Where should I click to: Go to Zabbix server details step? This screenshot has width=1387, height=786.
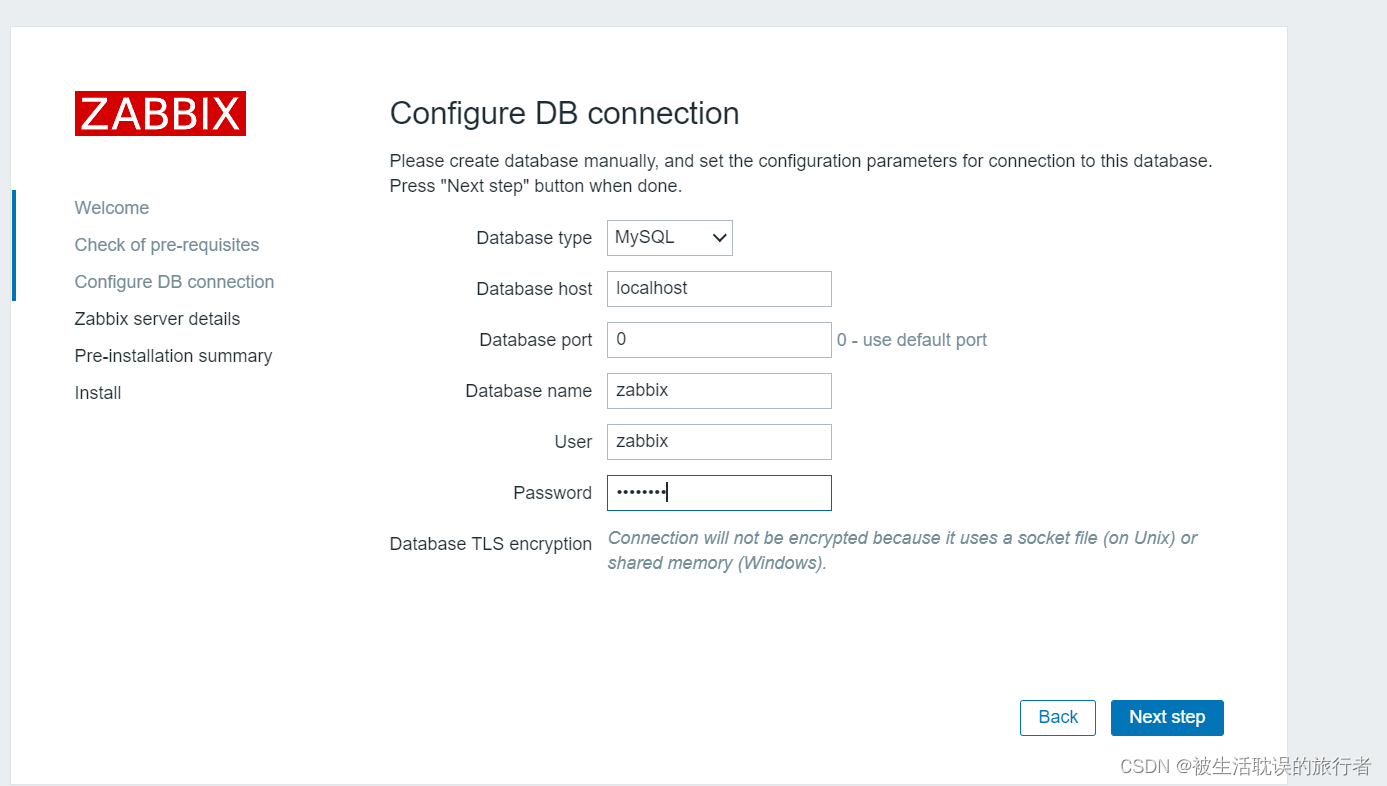(x=157, y=319)
